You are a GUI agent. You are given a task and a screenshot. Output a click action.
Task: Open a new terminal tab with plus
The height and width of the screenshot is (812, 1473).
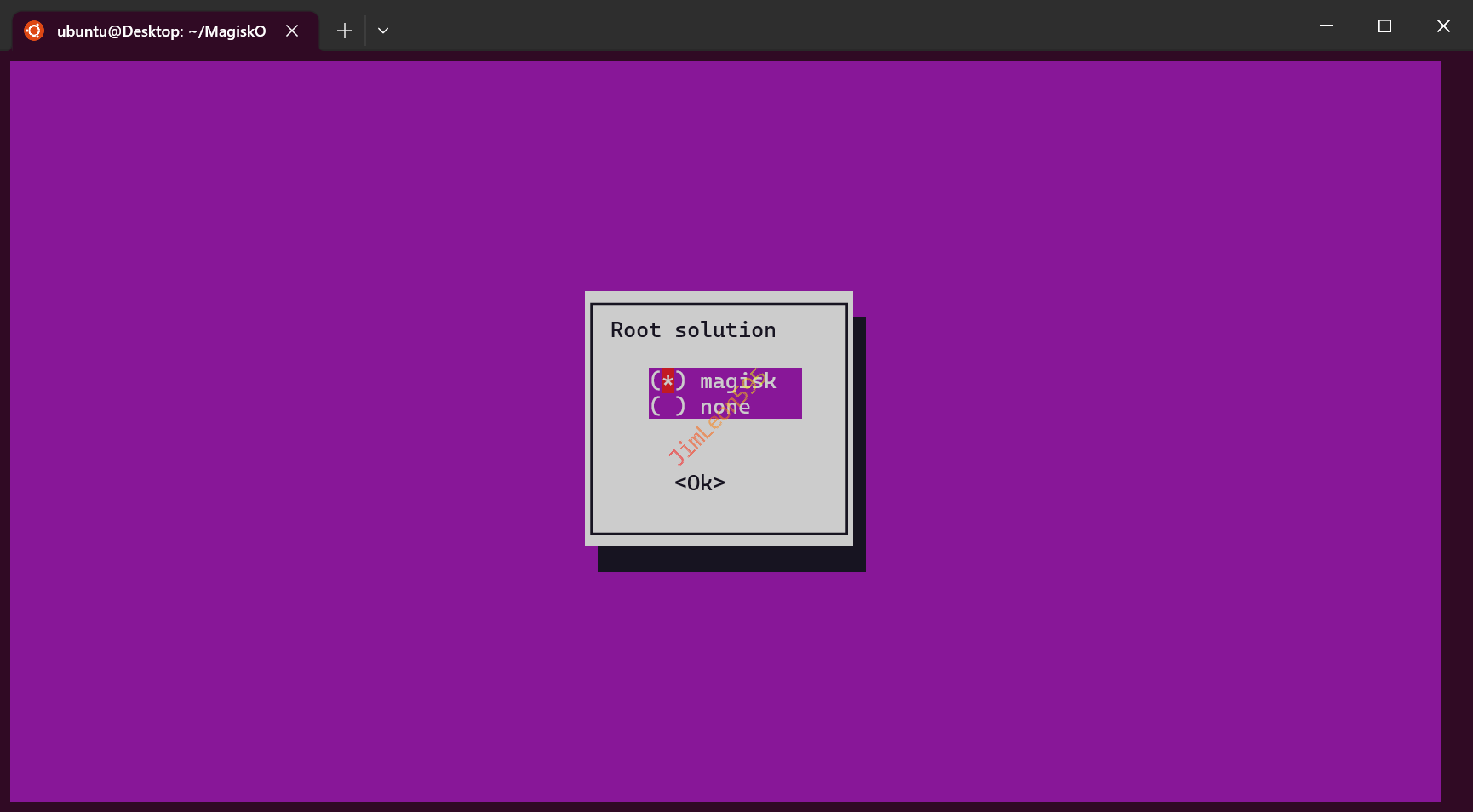point(344,31)
